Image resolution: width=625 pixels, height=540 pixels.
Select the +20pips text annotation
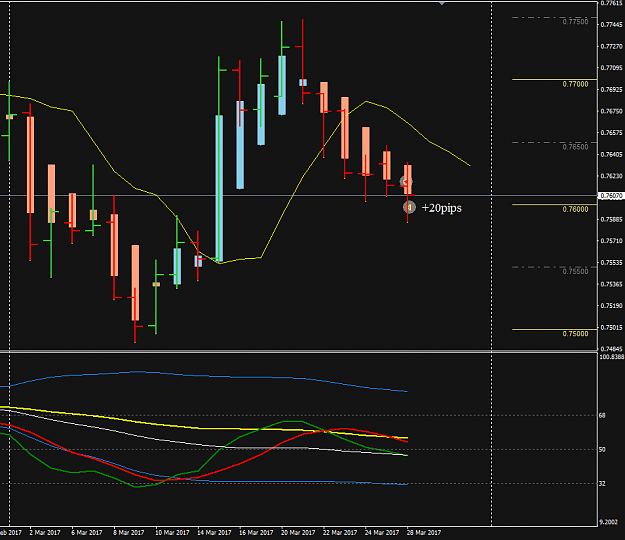[x=442, y=208]
